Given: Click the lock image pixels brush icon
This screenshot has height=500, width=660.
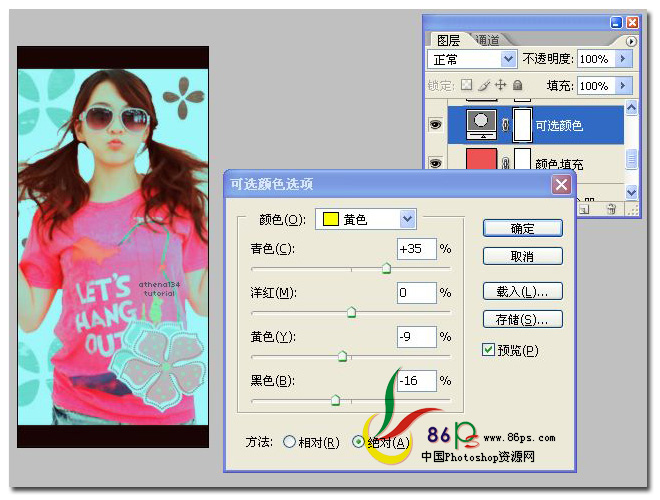Looking at the screenshot, I should 484,85.
